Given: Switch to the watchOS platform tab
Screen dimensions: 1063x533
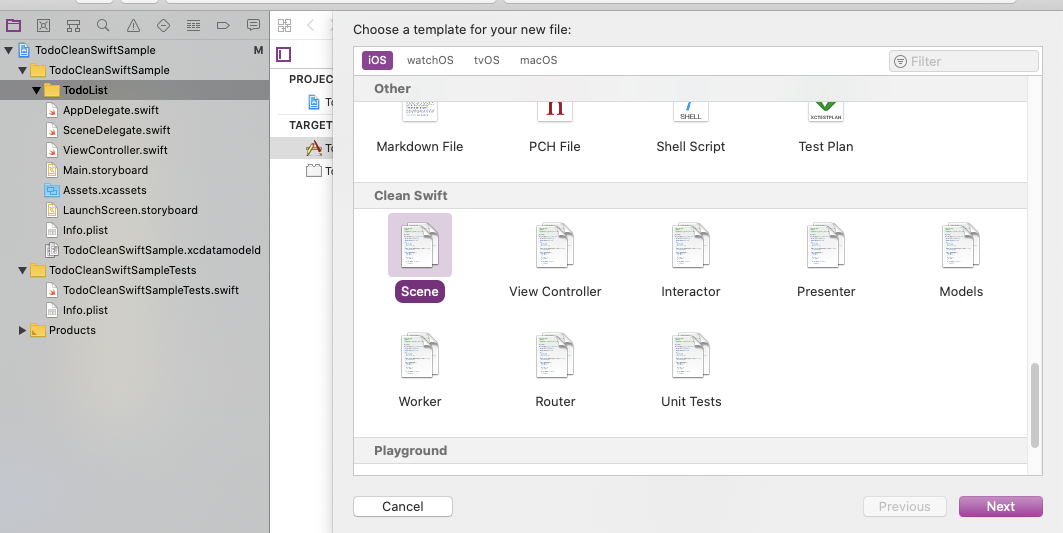Looking at the screenshot, I should pos(430,60).
